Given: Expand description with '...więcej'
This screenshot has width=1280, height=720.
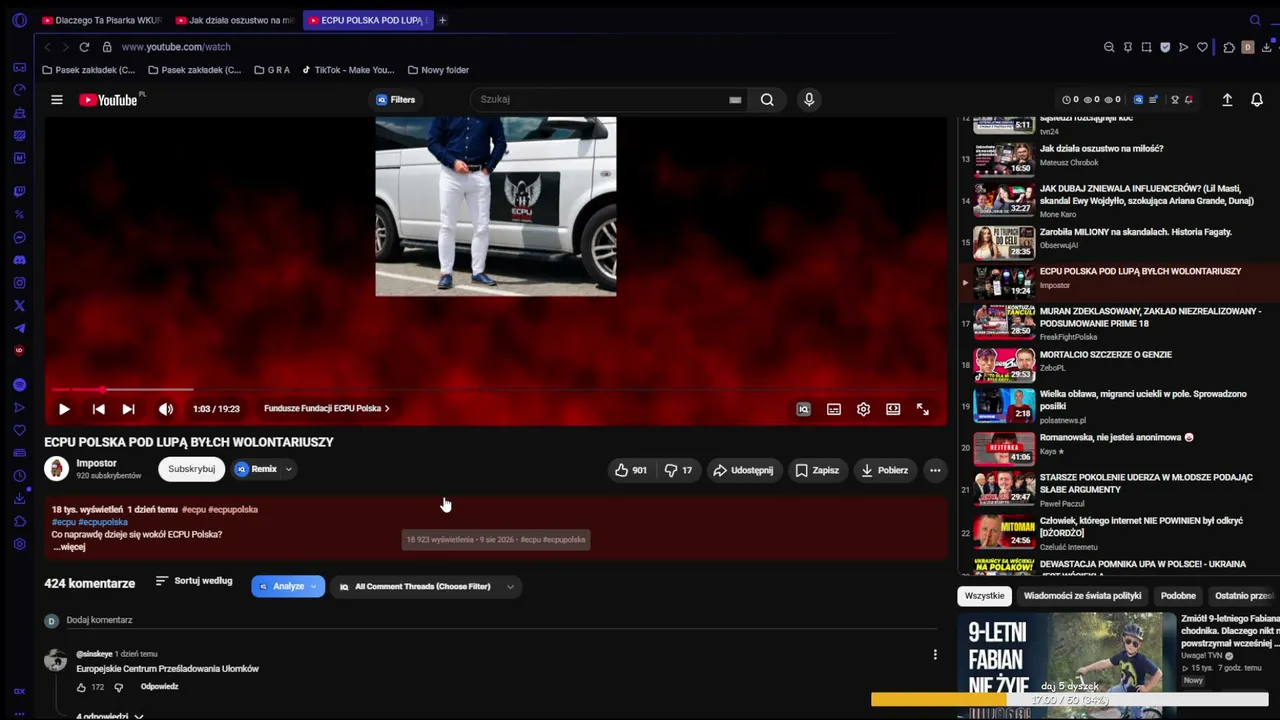Looking at the screenshot, I should (x=69, y=547).
